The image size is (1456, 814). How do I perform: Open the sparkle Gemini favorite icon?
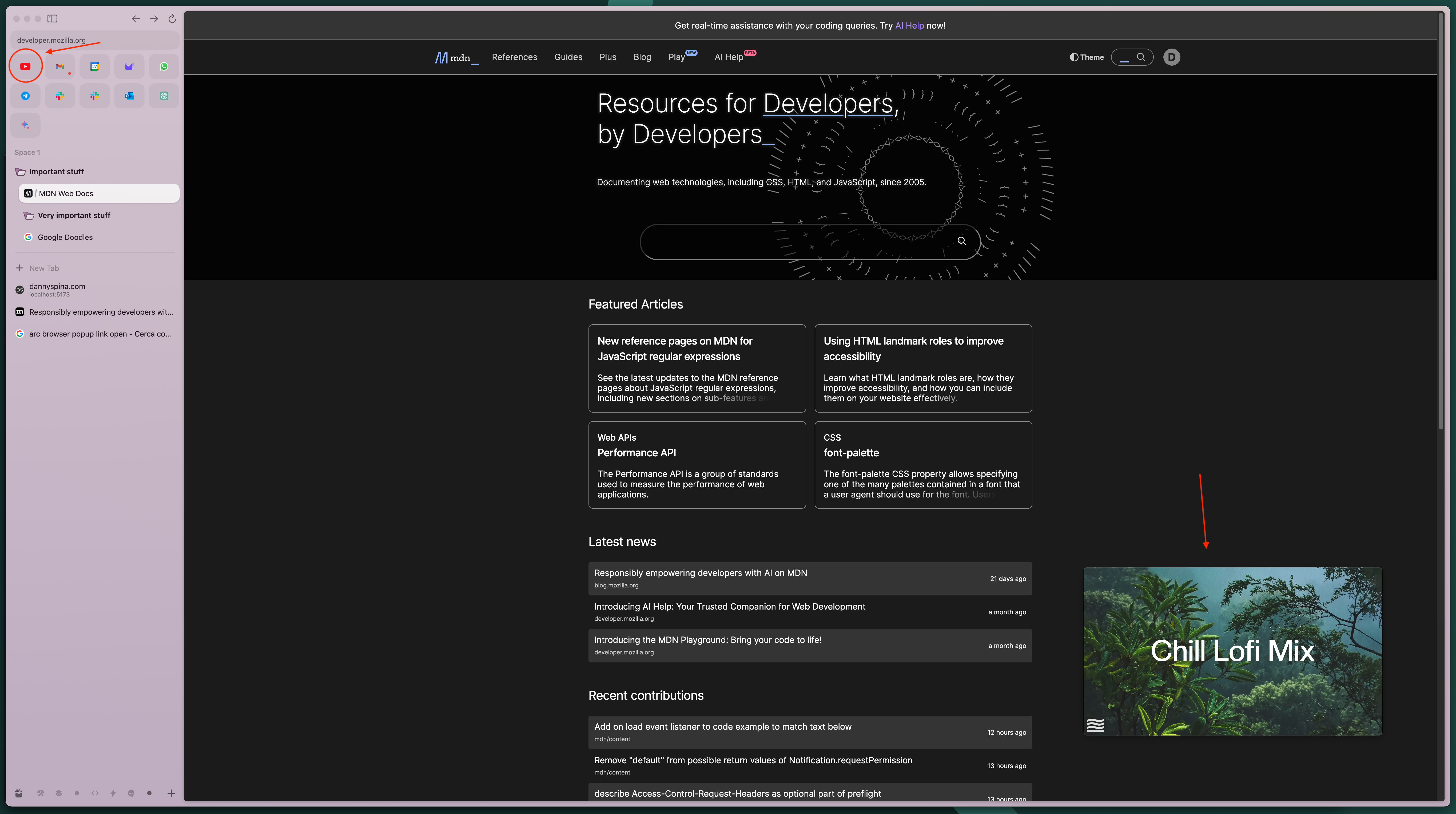[25, 125]
